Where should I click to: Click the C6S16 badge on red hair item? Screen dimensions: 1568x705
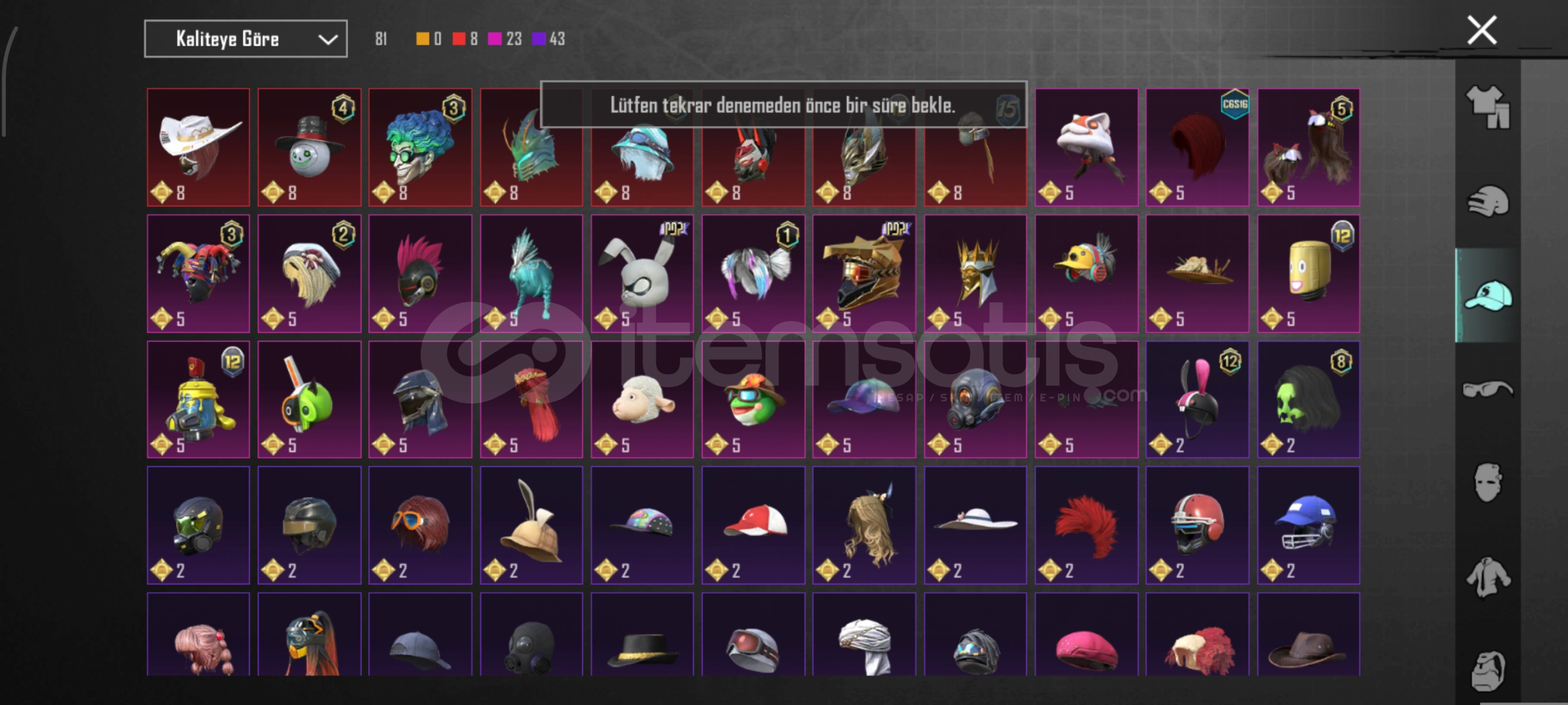[1234, 104]
